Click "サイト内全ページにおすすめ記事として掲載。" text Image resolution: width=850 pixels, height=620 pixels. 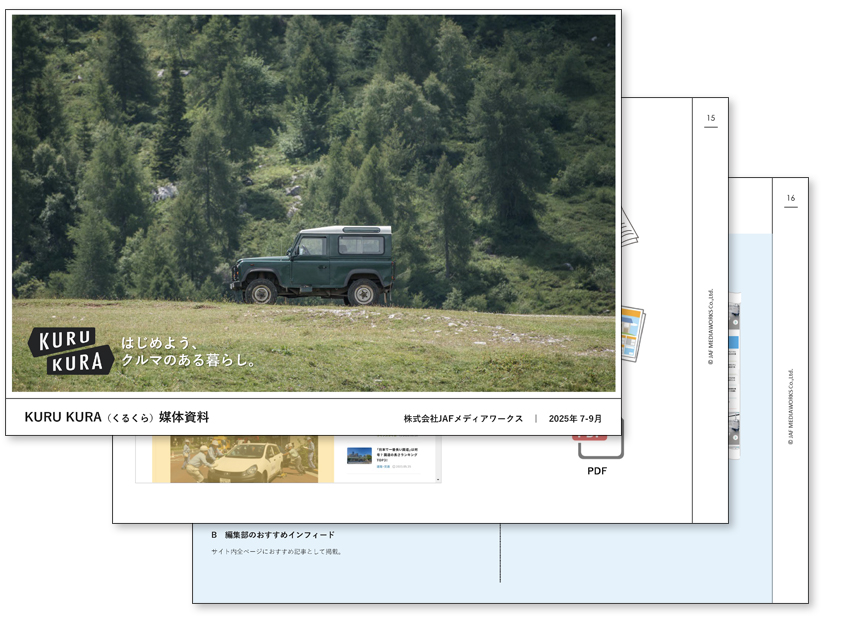(276, 552)
